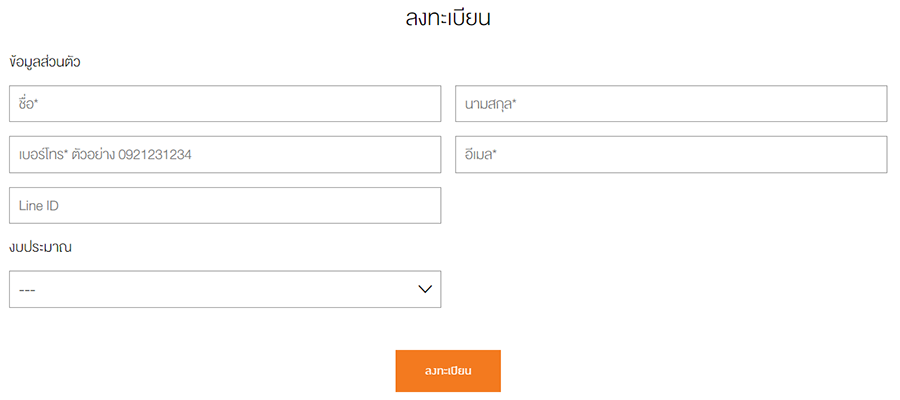
Task: Place cursor in the first name box
Action: 225,104
